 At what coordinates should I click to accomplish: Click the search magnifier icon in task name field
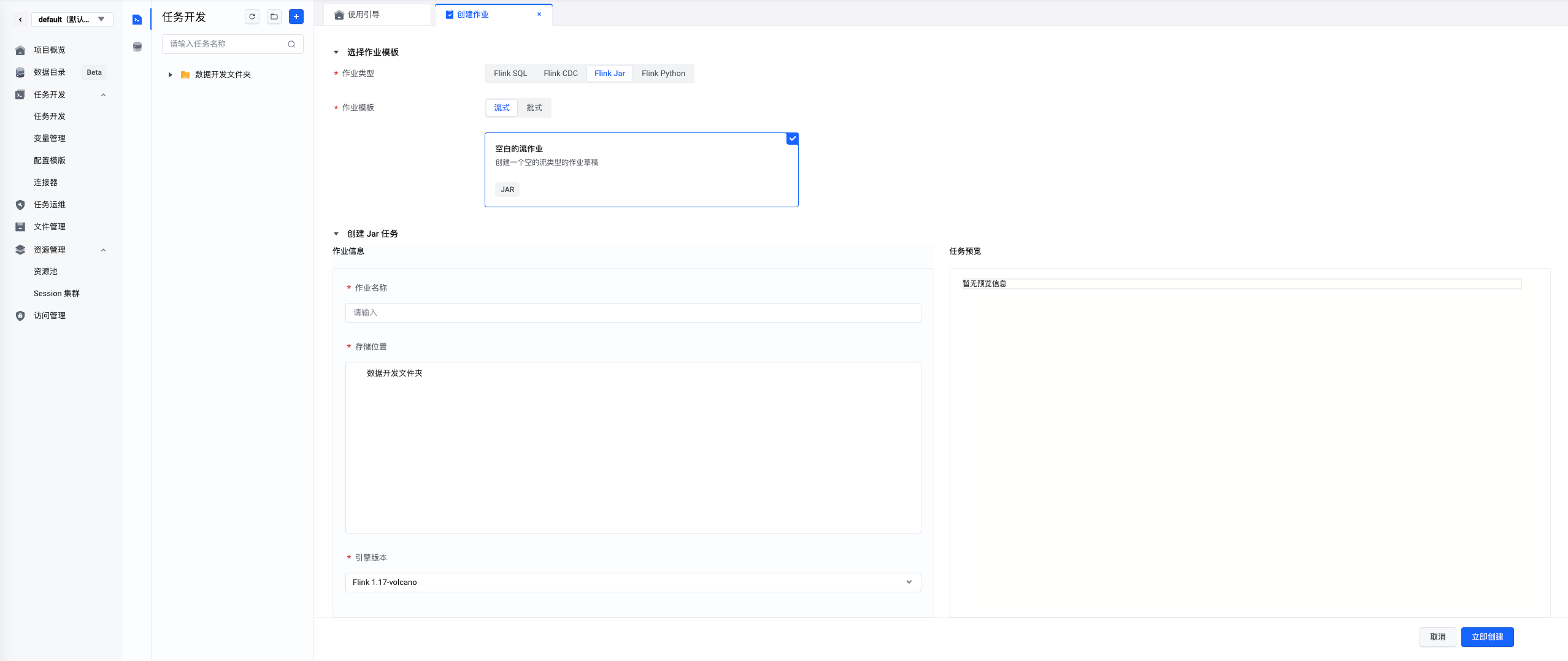coord(291,44)
